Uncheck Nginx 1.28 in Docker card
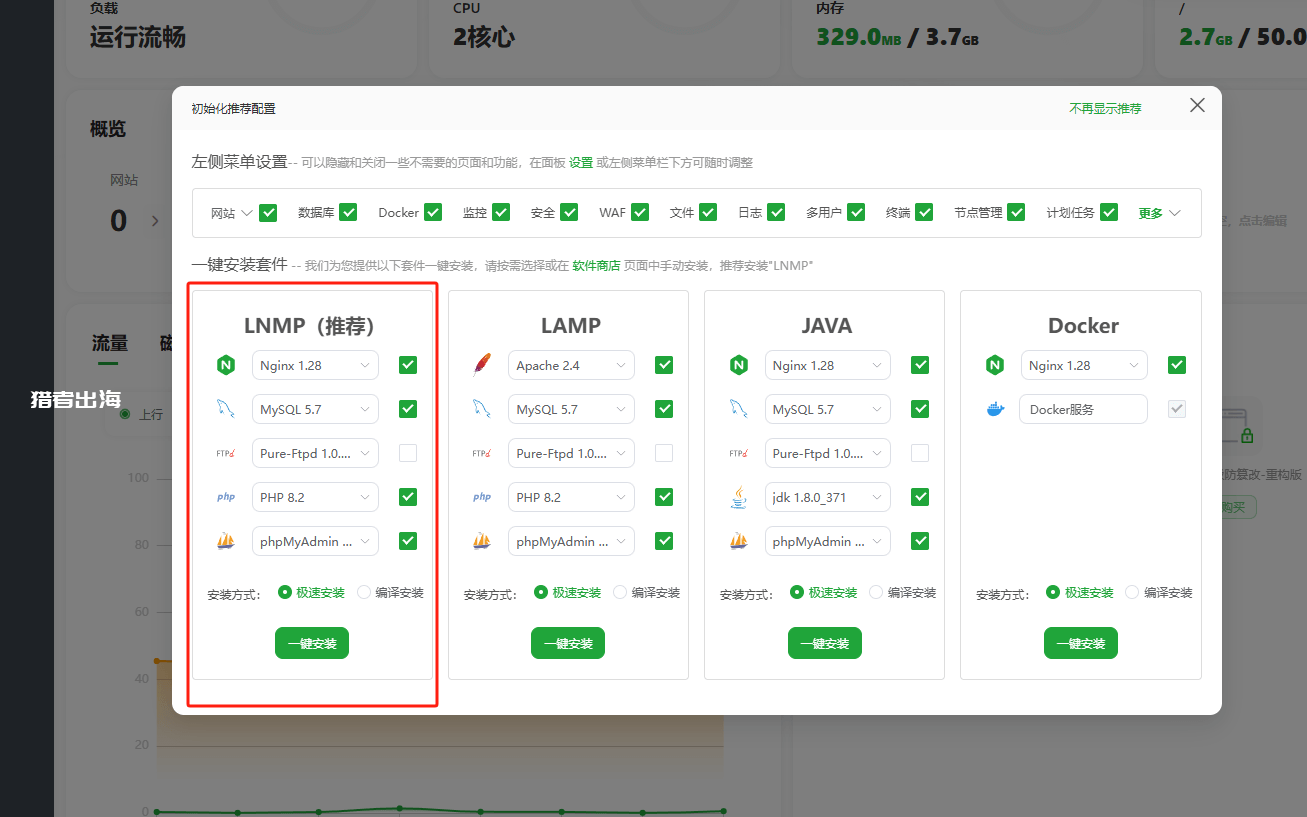 (1177, 365)
